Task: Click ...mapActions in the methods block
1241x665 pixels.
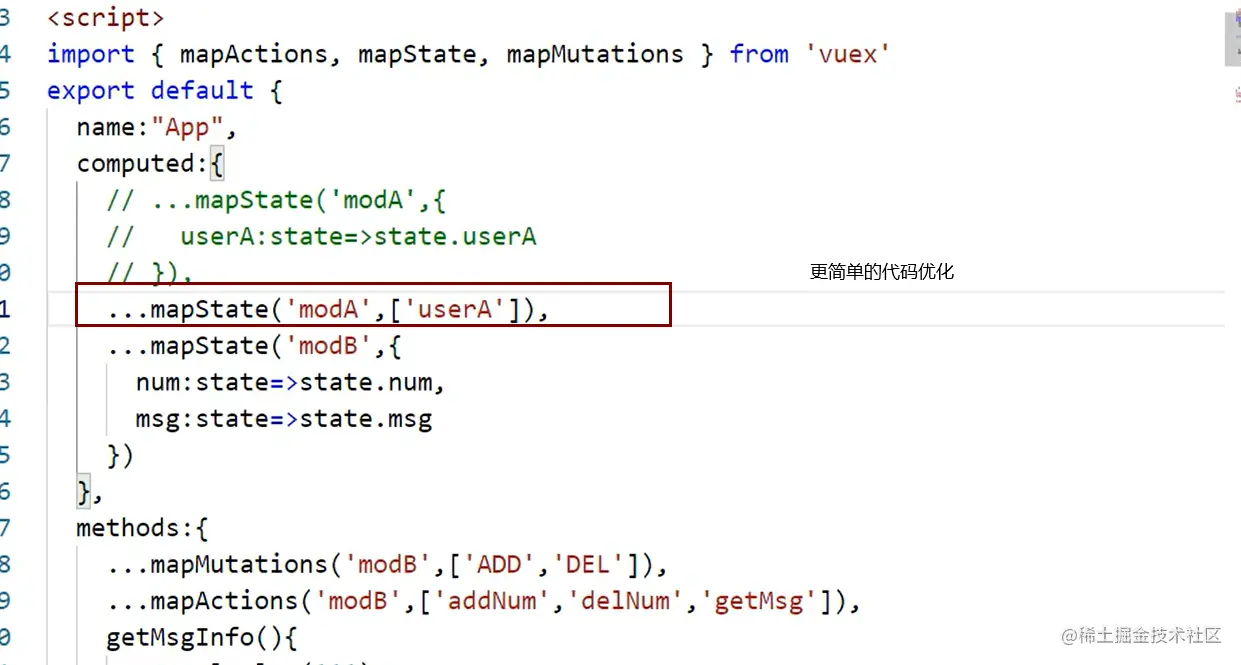Action: pos(202,601)
